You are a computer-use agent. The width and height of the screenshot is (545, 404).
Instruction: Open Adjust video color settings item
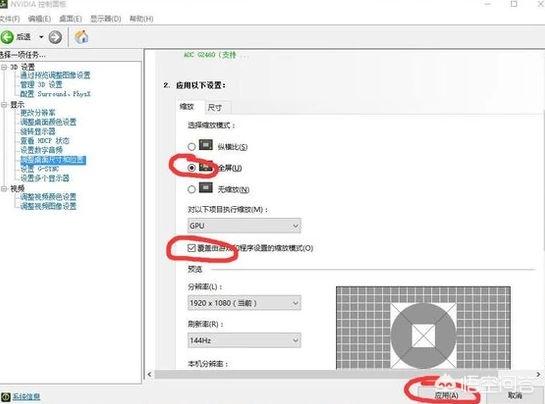(x=48, y=197)
